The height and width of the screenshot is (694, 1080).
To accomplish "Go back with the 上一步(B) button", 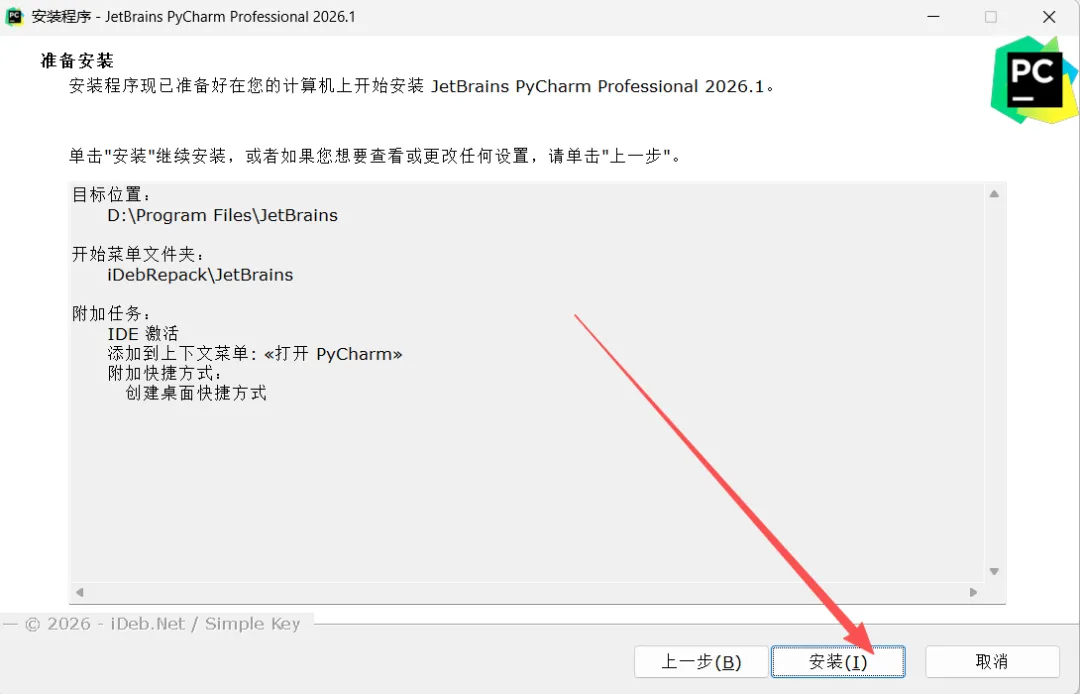I will tap(700, 662).
